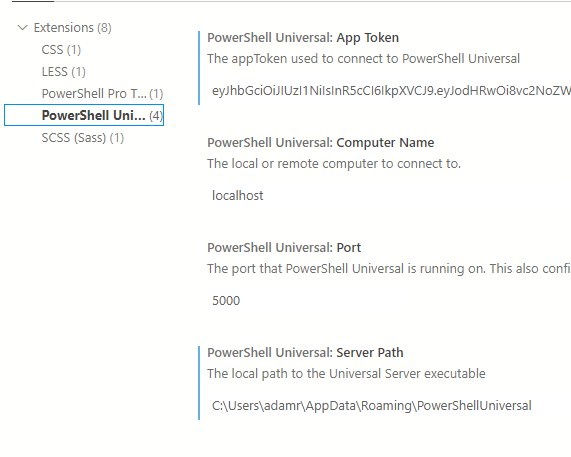Open the CSS (1) settings section
This screenshot has height=457, width=571.
click(61, 50)
